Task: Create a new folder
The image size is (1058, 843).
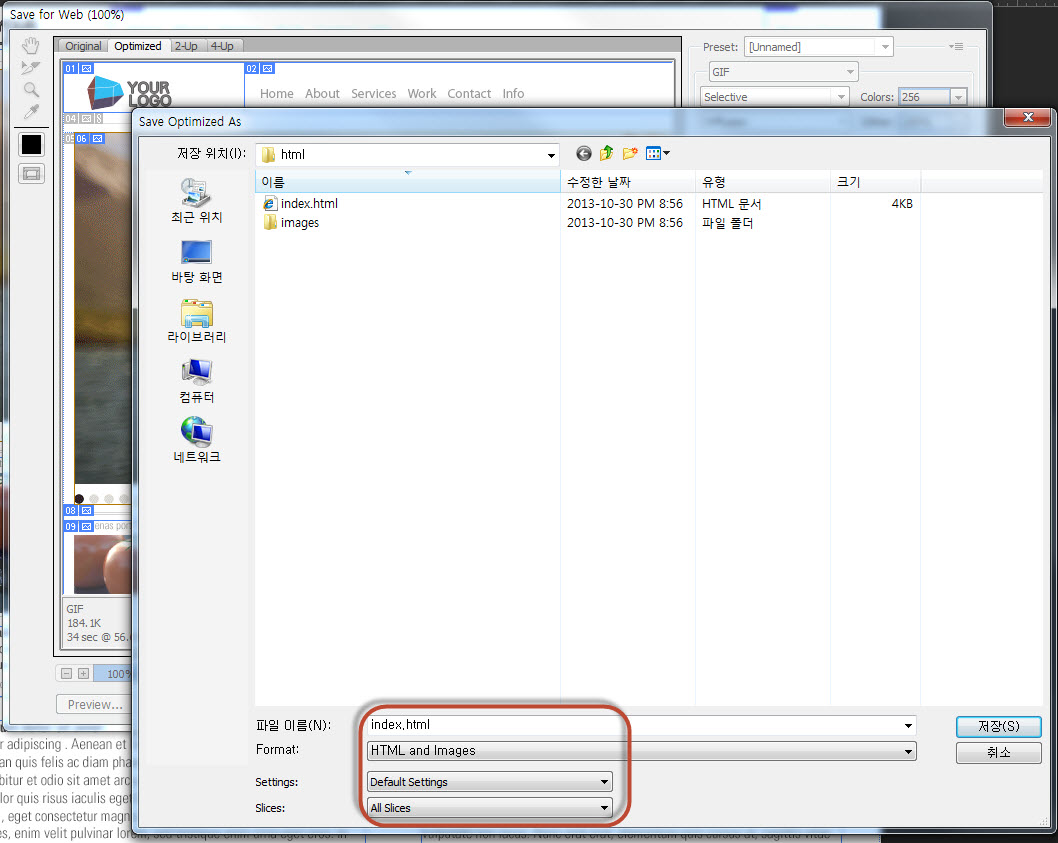Action: (x=630, y=153)
